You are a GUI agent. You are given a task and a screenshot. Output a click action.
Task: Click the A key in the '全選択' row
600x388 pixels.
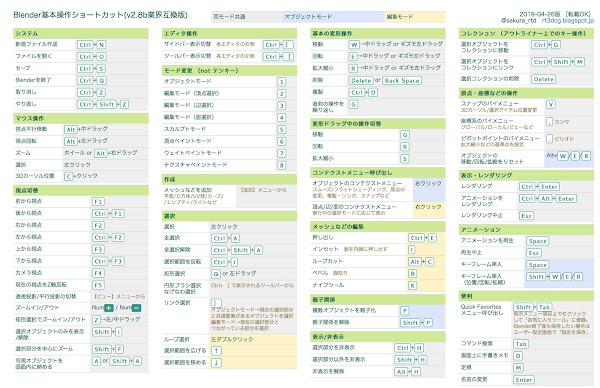click(235, 238)
